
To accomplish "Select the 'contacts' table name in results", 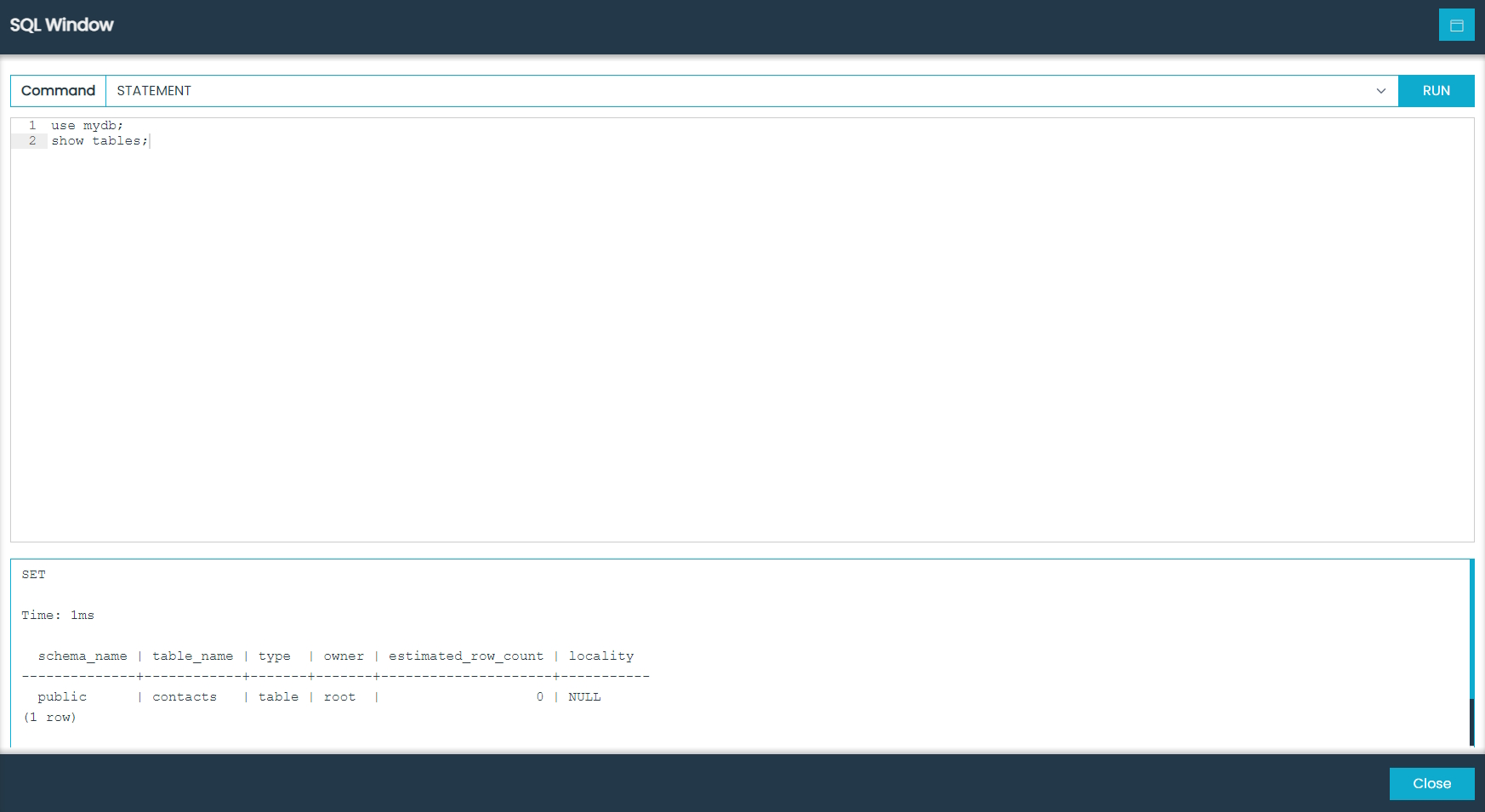I will pyautogui.click(x=184, y=696).
